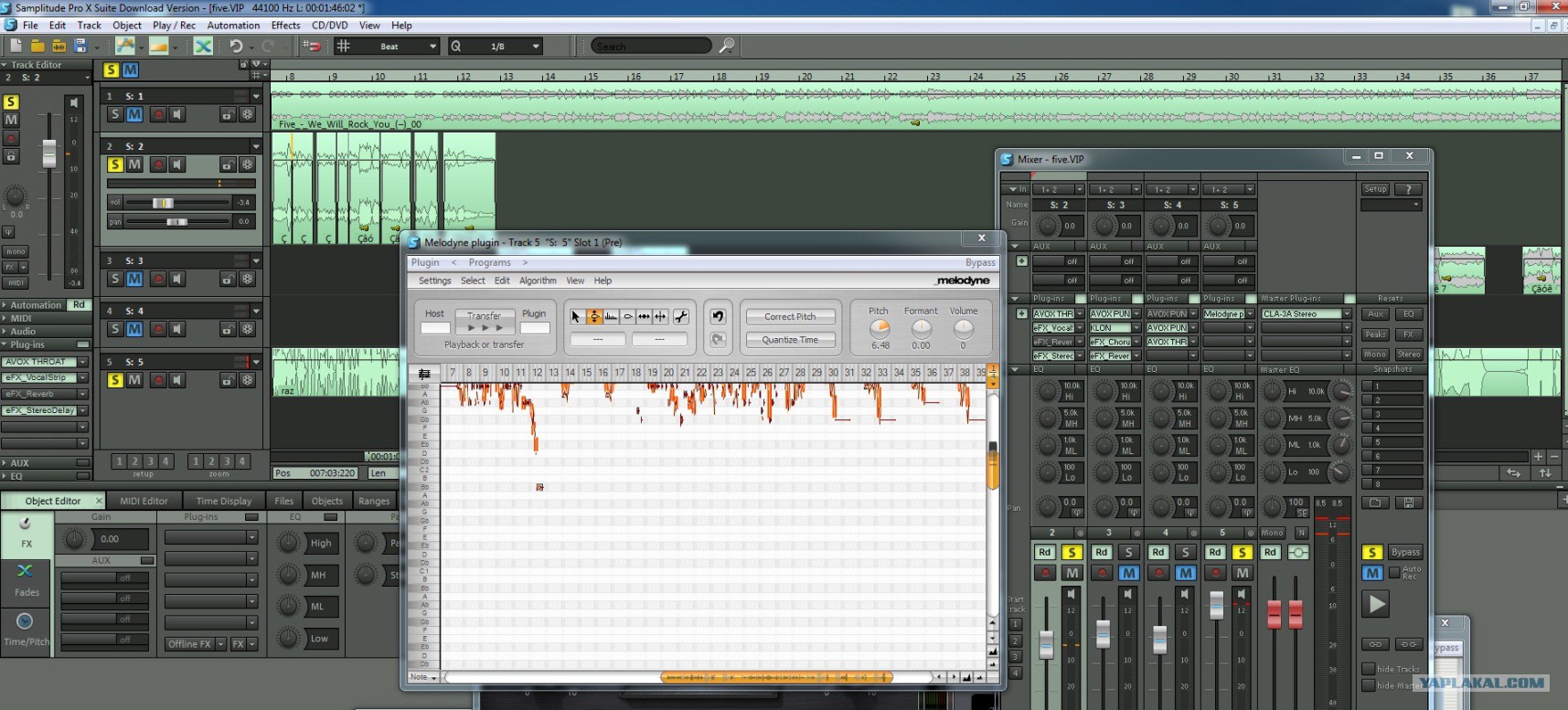Select the Melodyne pitch tool
This screenshot has width=1568, height=710.
[594, 317]
